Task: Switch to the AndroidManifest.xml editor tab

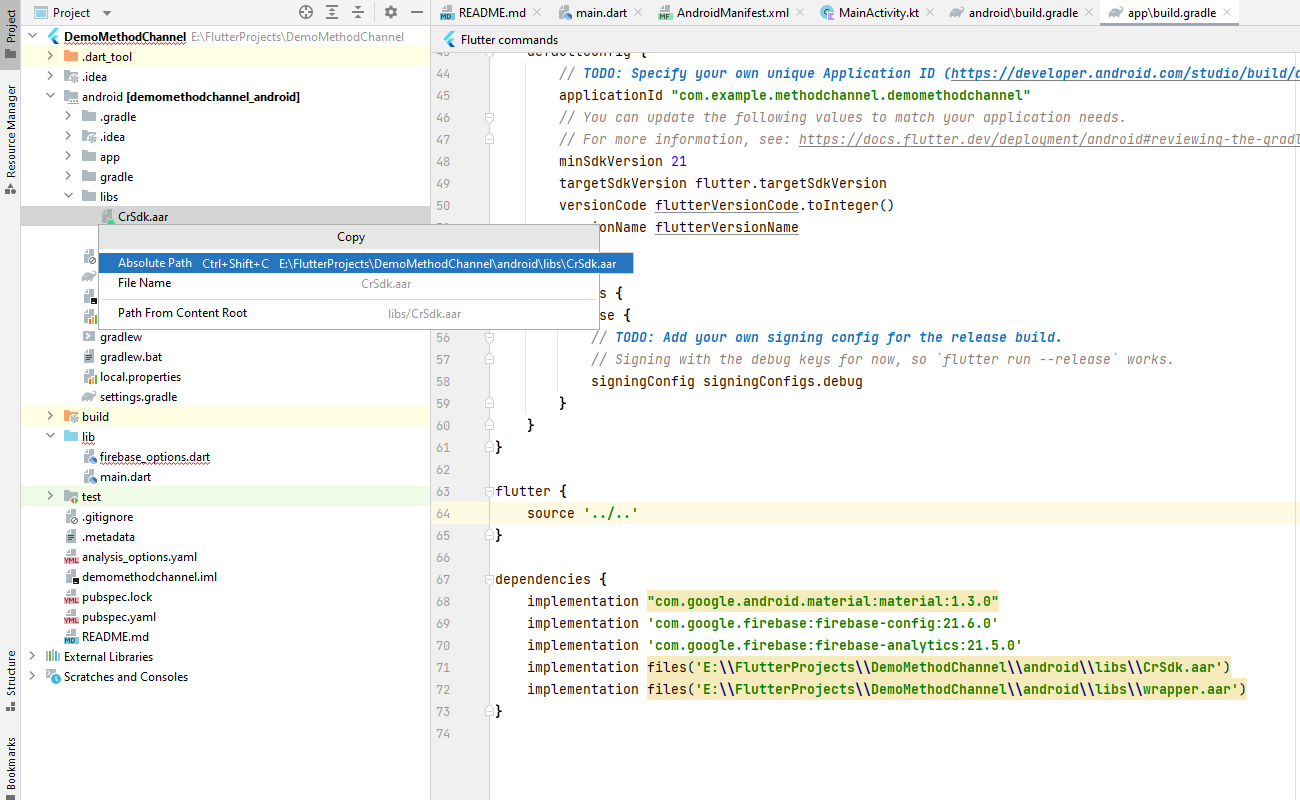Action: point(731,13)
